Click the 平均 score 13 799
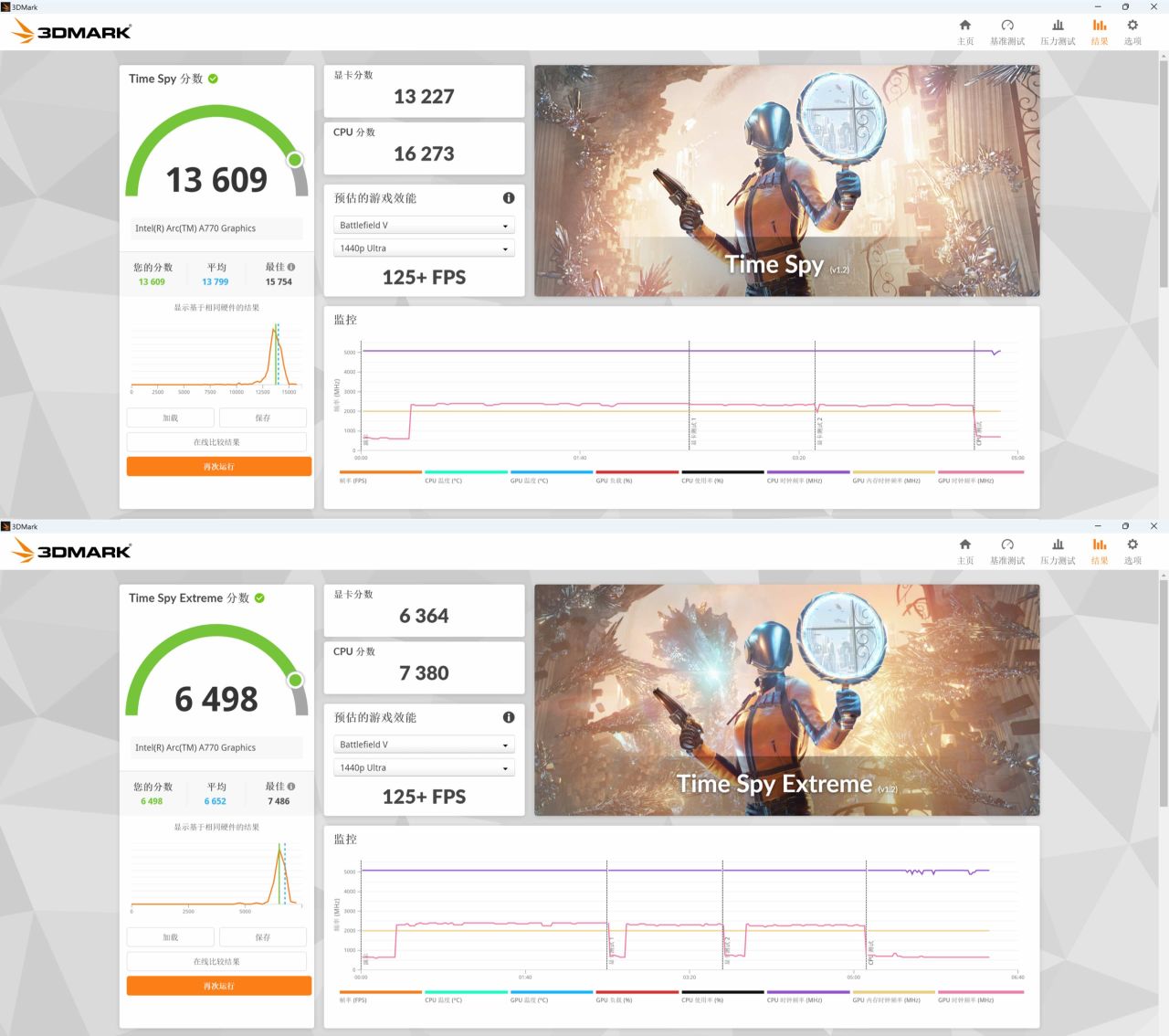 tap(216, 282)
